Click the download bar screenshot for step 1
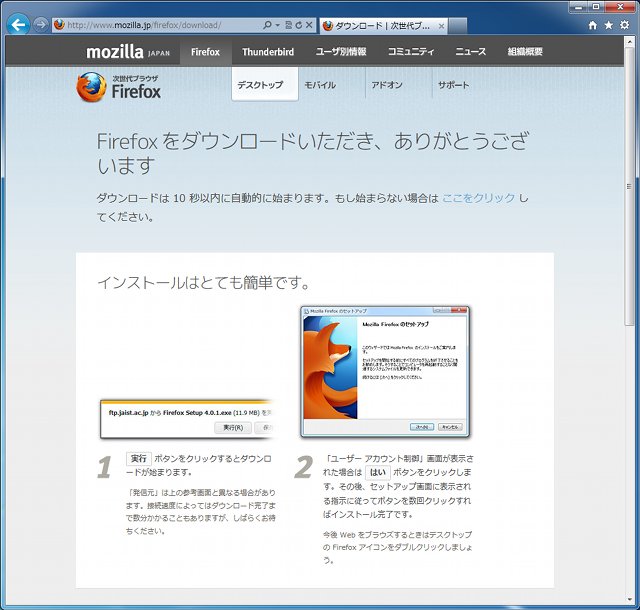 [187, 419]
